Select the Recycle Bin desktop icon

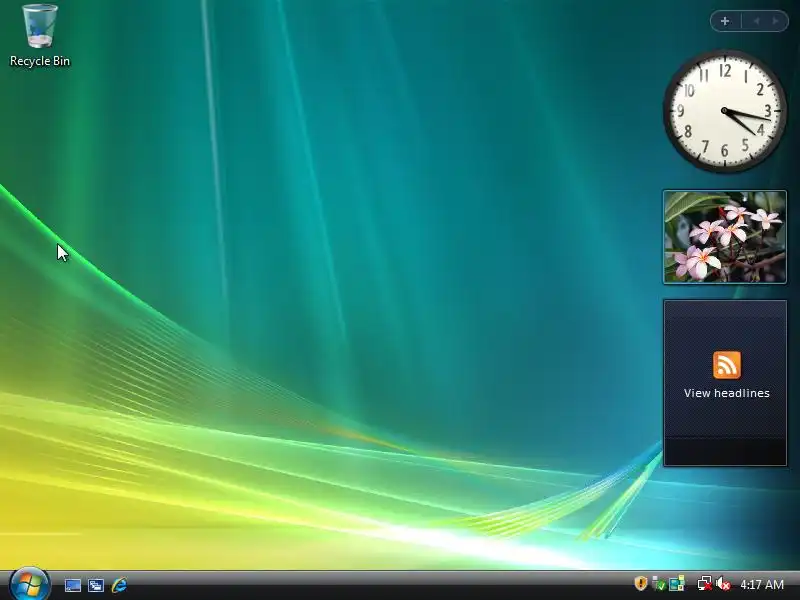tap(40, 36)
